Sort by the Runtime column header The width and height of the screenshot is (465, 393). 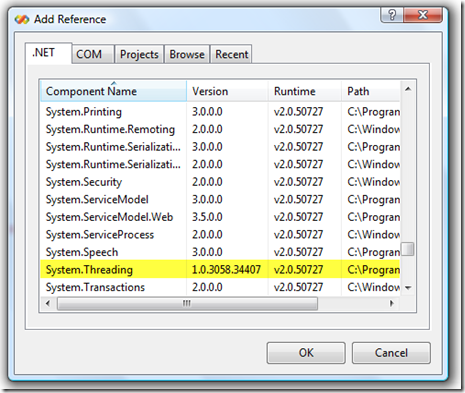coord(305,91)
